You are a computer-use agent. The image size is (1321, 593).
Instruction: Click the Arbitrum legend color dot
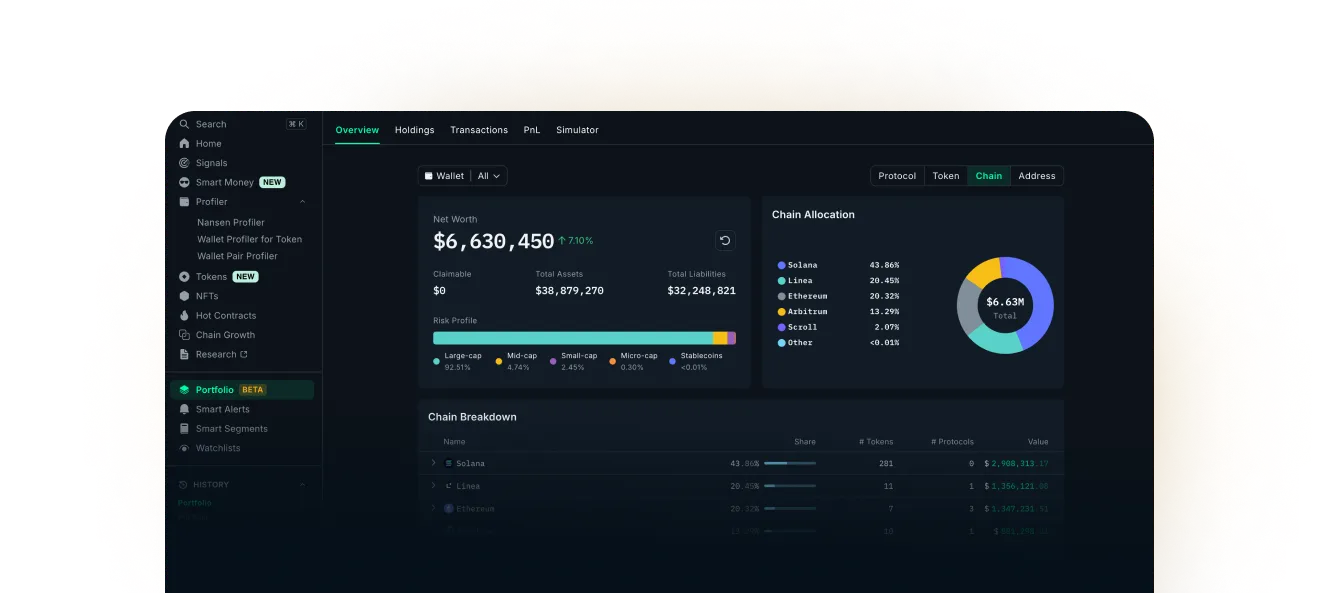(781, 312)
